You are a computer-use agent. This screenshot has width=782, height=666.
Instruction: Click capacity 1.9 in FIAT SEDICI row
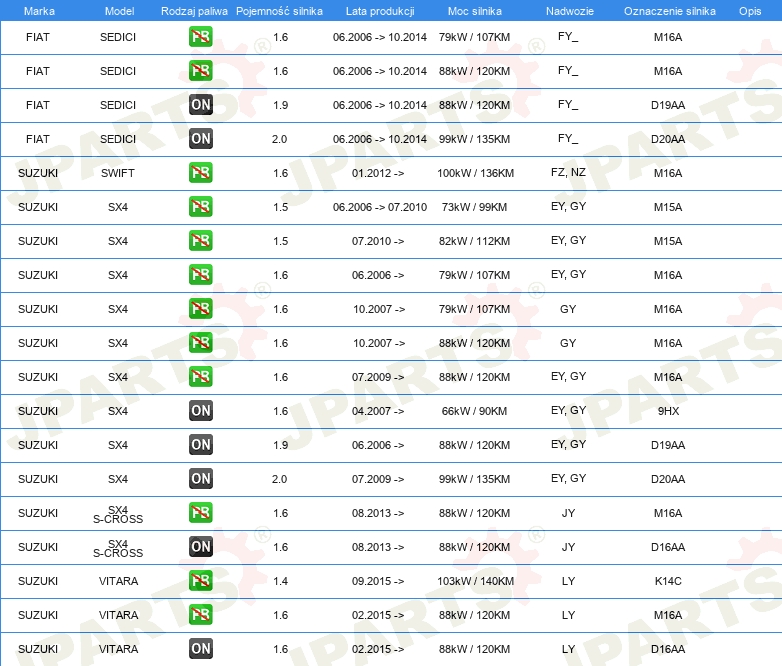[280, 105]
